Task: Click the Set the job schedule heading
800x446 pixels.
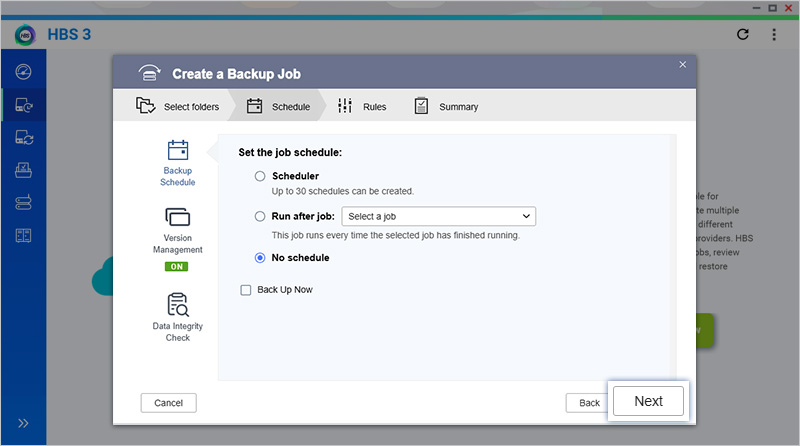Action: coord(290,152)
